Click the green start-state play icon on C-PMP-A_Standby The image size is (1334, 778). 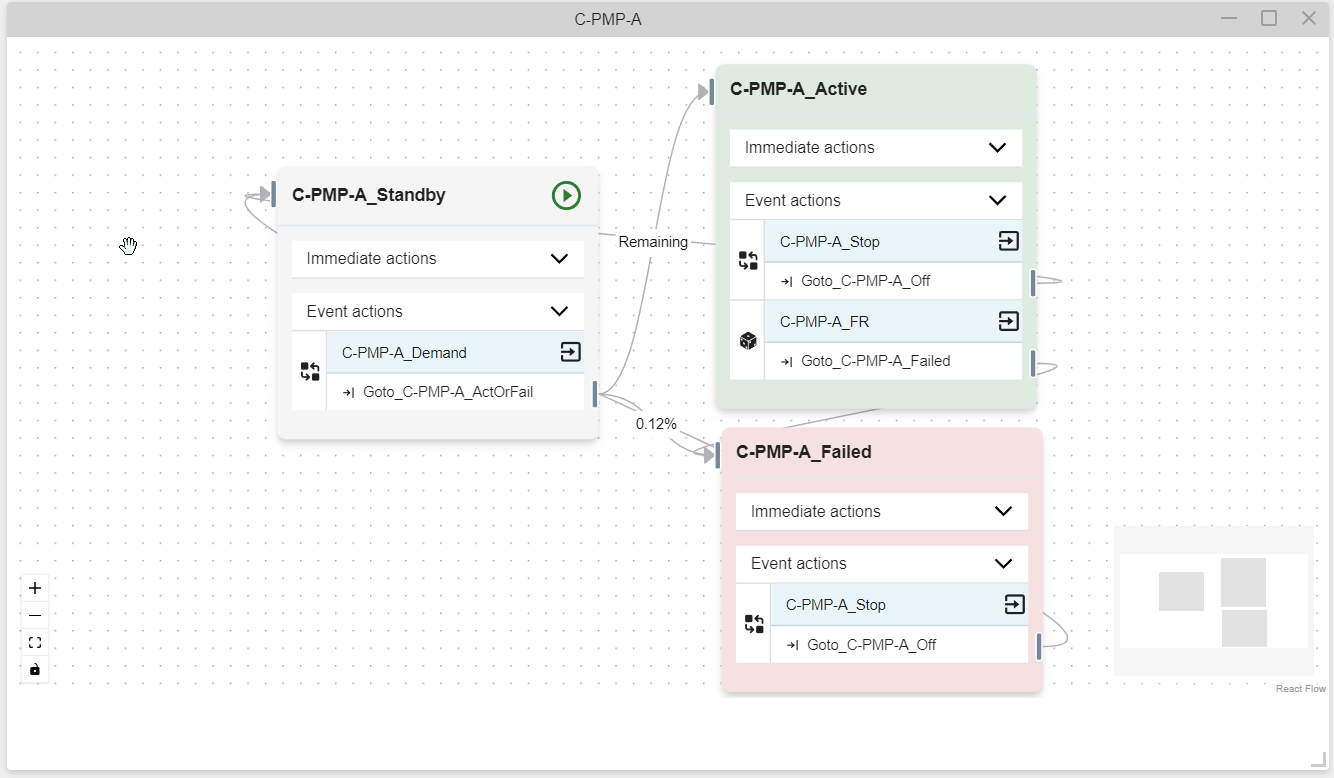coord(566,195)
